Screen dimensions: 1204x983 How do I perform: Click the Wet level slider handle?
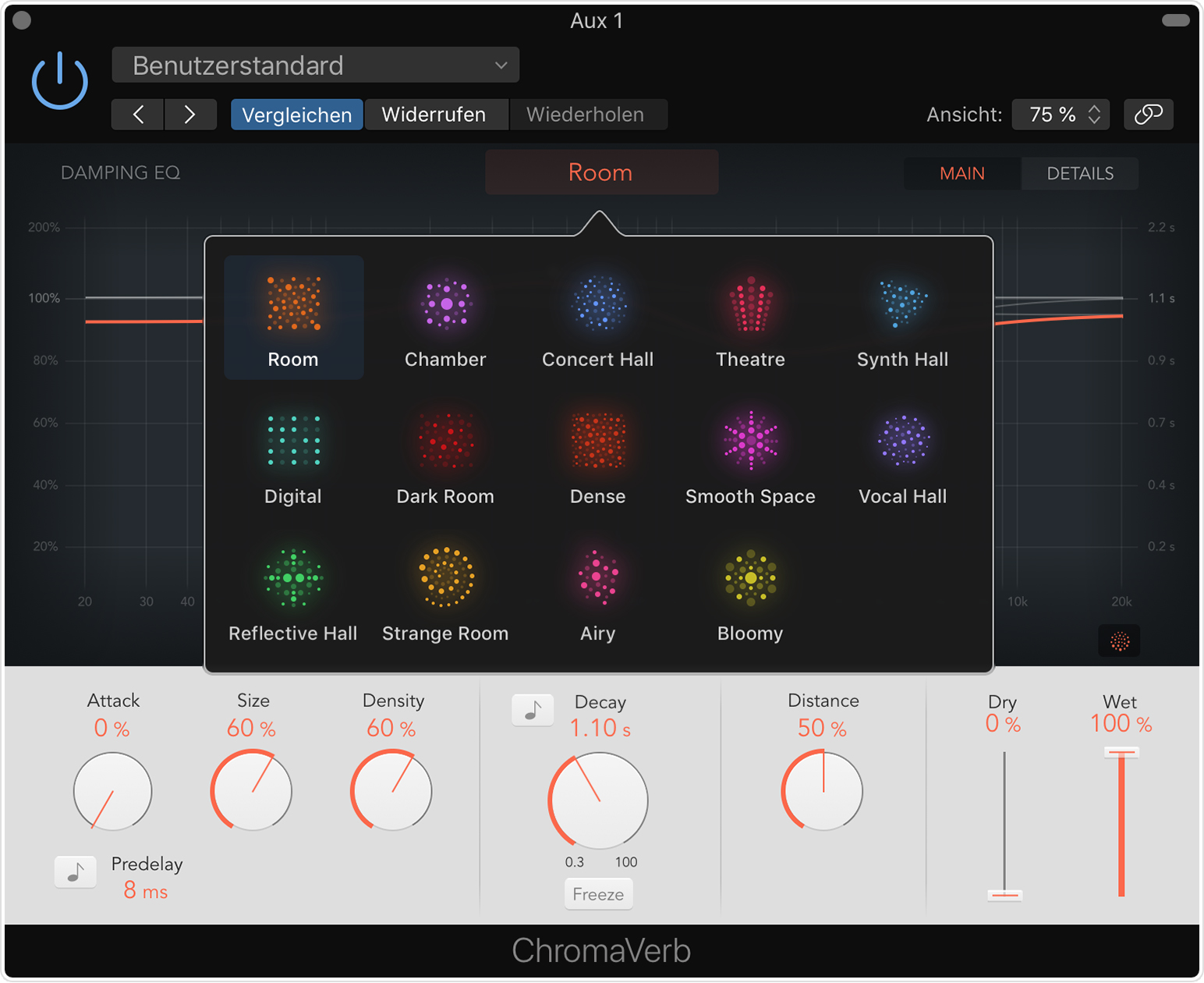click(x=1121, y=752)
